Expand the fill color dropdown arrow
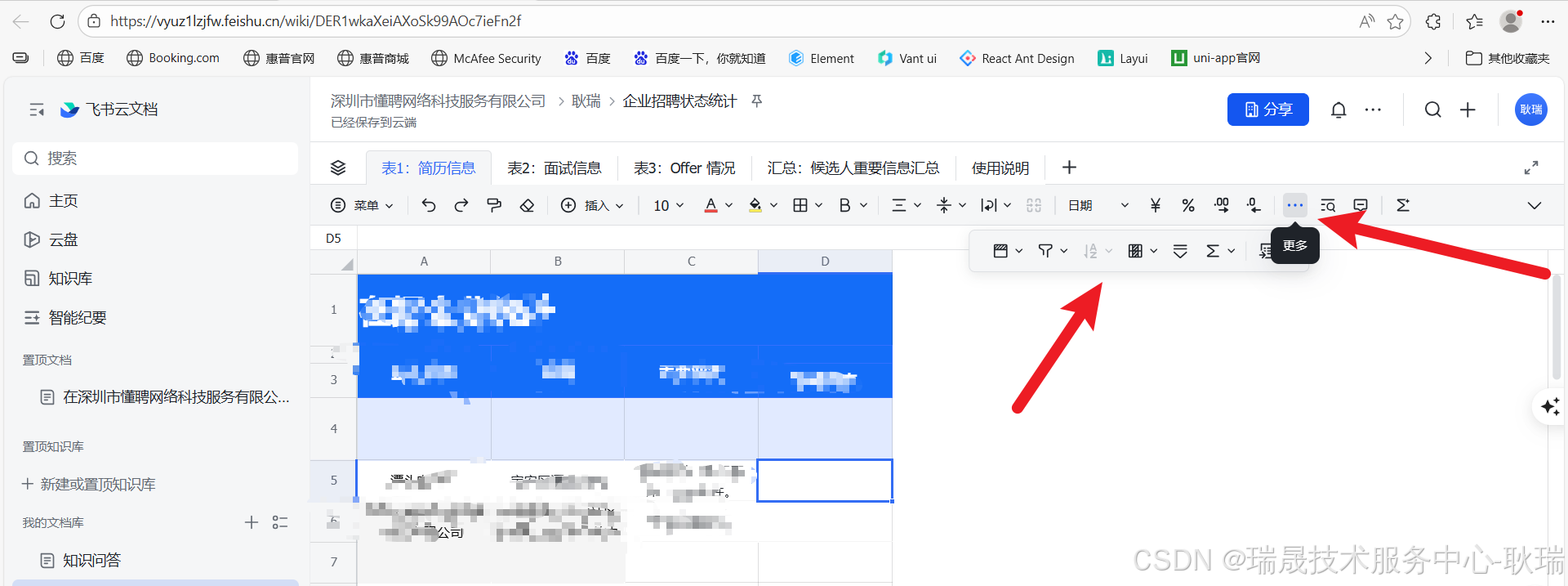Image resolution: width=1568 pixels, height=586 pixels. [773, 205]
